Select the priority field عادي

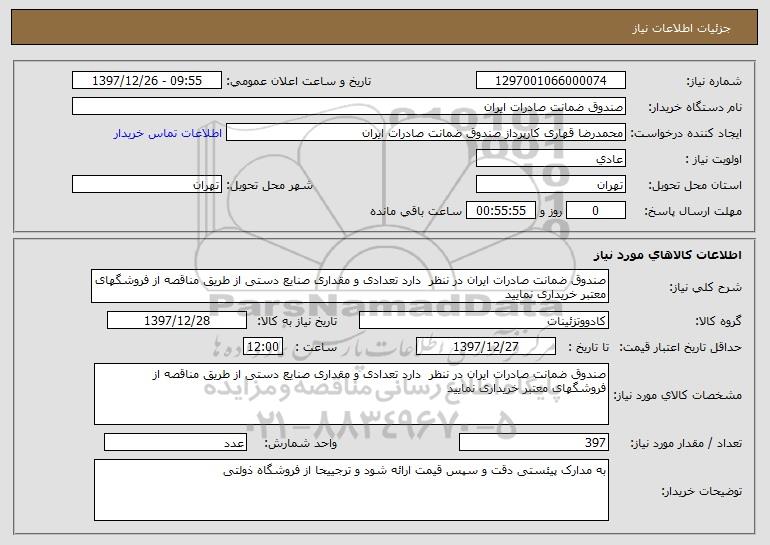click(550, 159)
